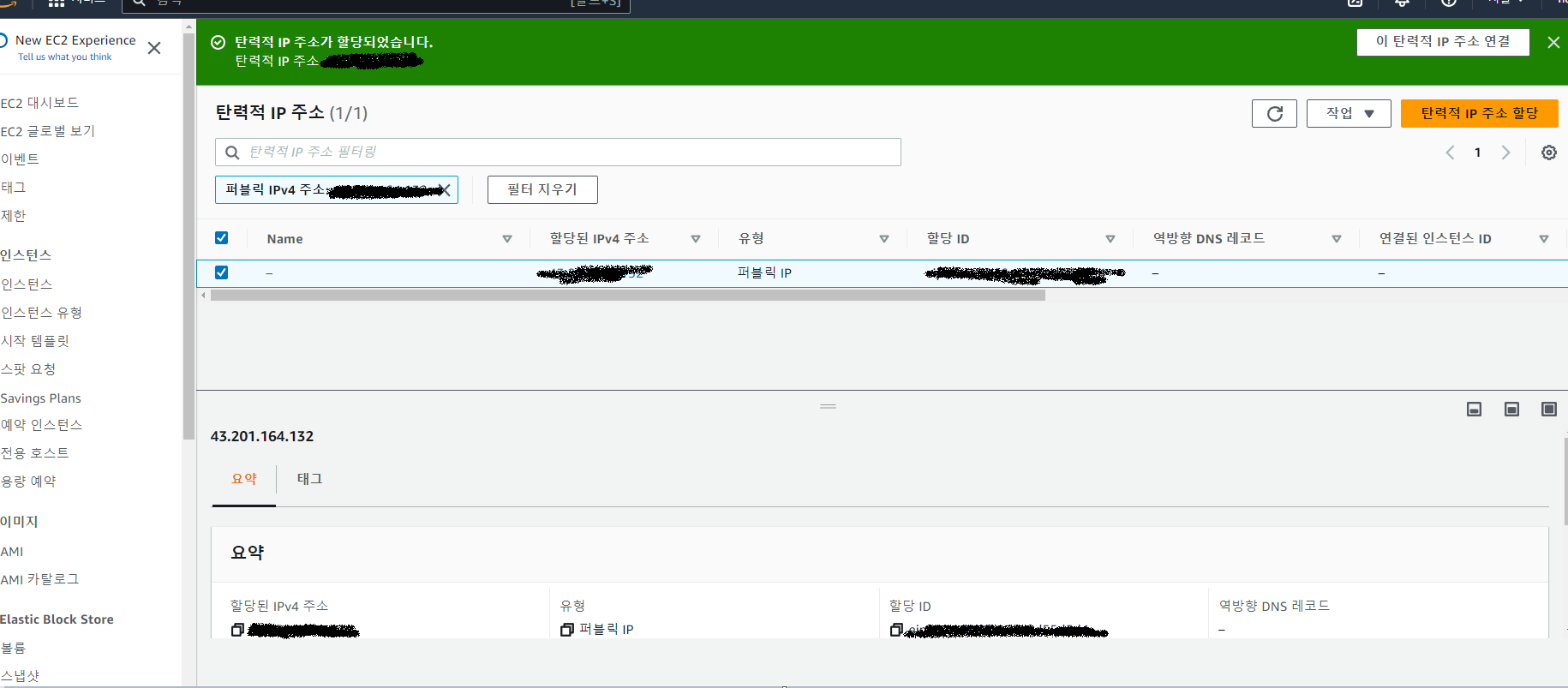
Task: Open 시작 템플릿 in sidebar
Action: (35, 341)
